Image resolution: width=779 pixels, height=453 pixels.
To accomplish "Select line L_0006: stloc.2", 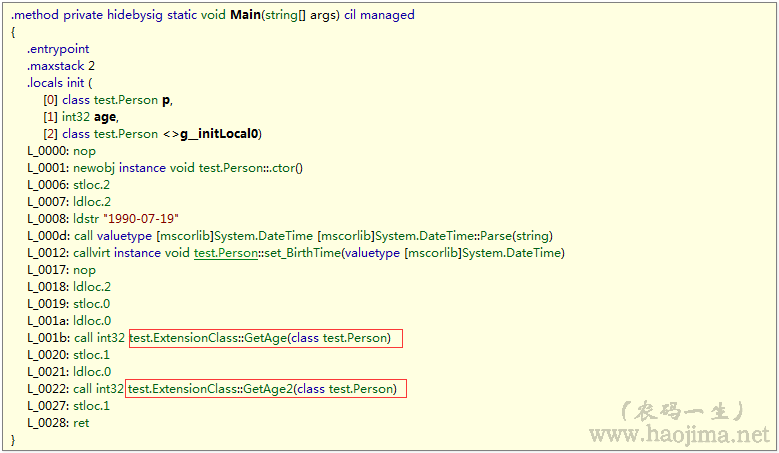I will point(69,185).
